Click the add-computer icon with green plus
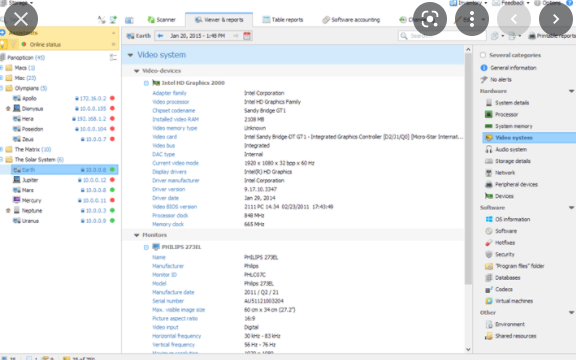Image resolution: width=576 pixels, height=360 pixels. click(113, 19)
